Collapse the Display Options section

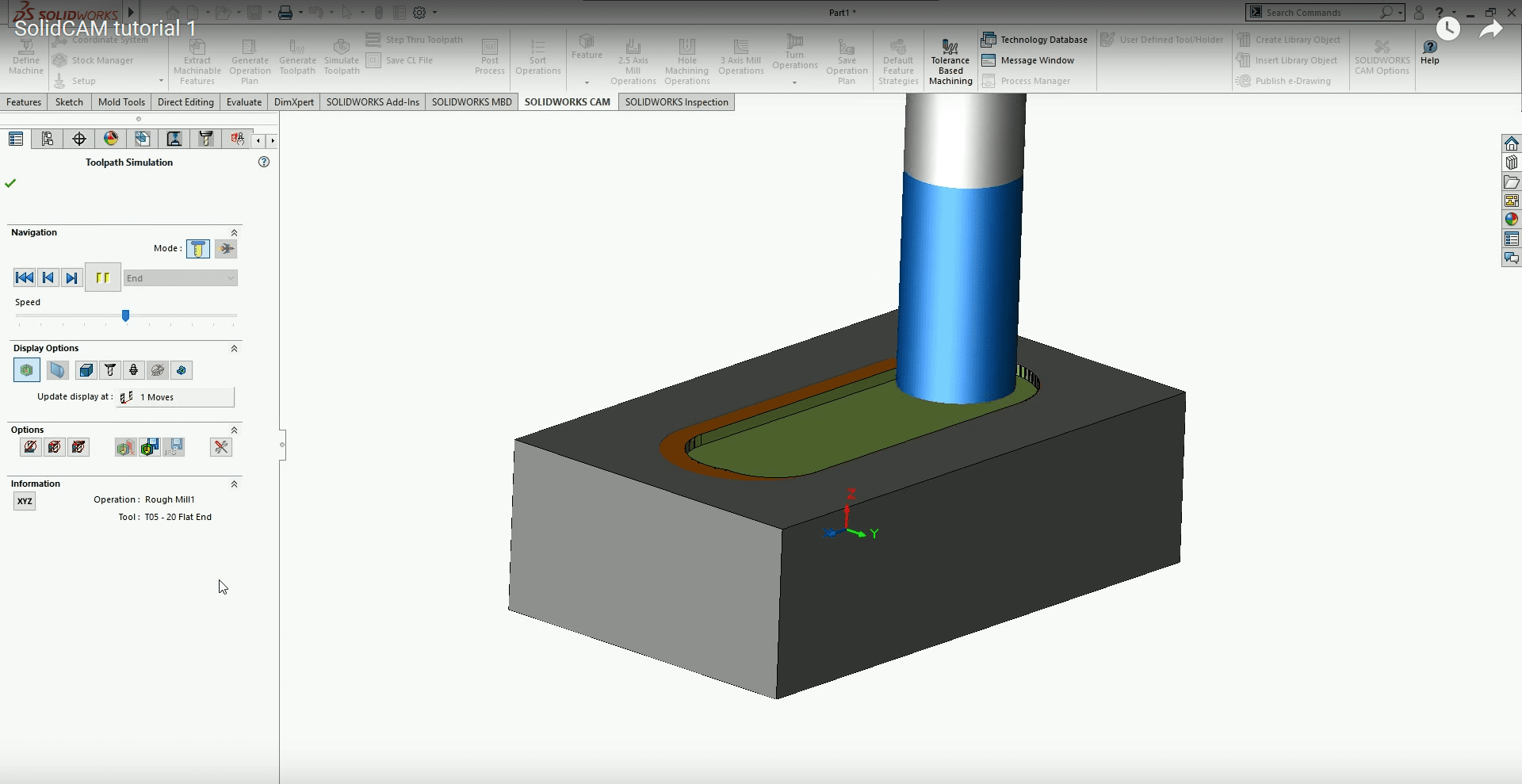pyautogui.click(x=234, y=348)
